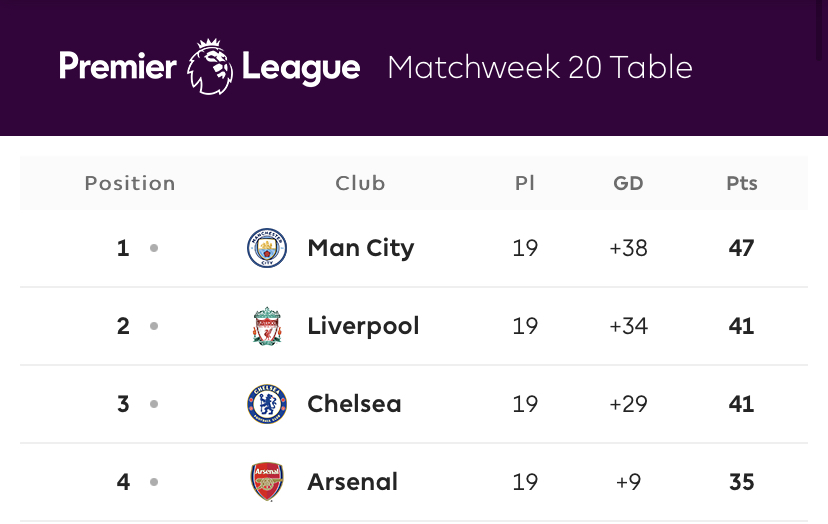Click the Premier League lion logo
828x524 pixels.
tap(210, 67)
